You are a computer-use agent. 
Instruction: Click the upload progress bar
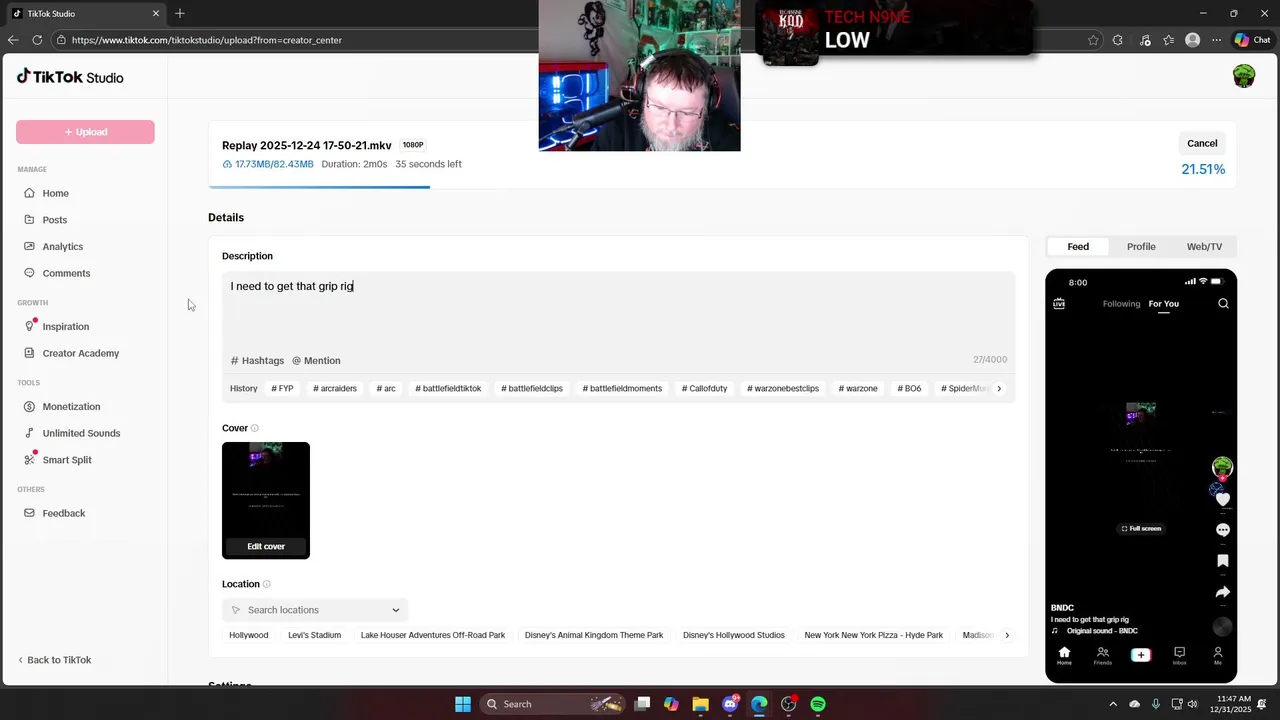722,187
